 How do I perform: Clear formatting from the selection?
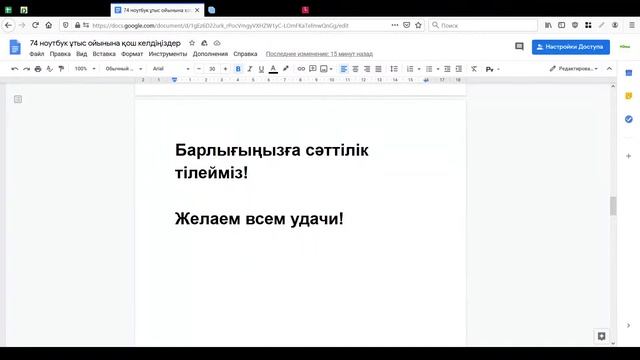point(474,69)
